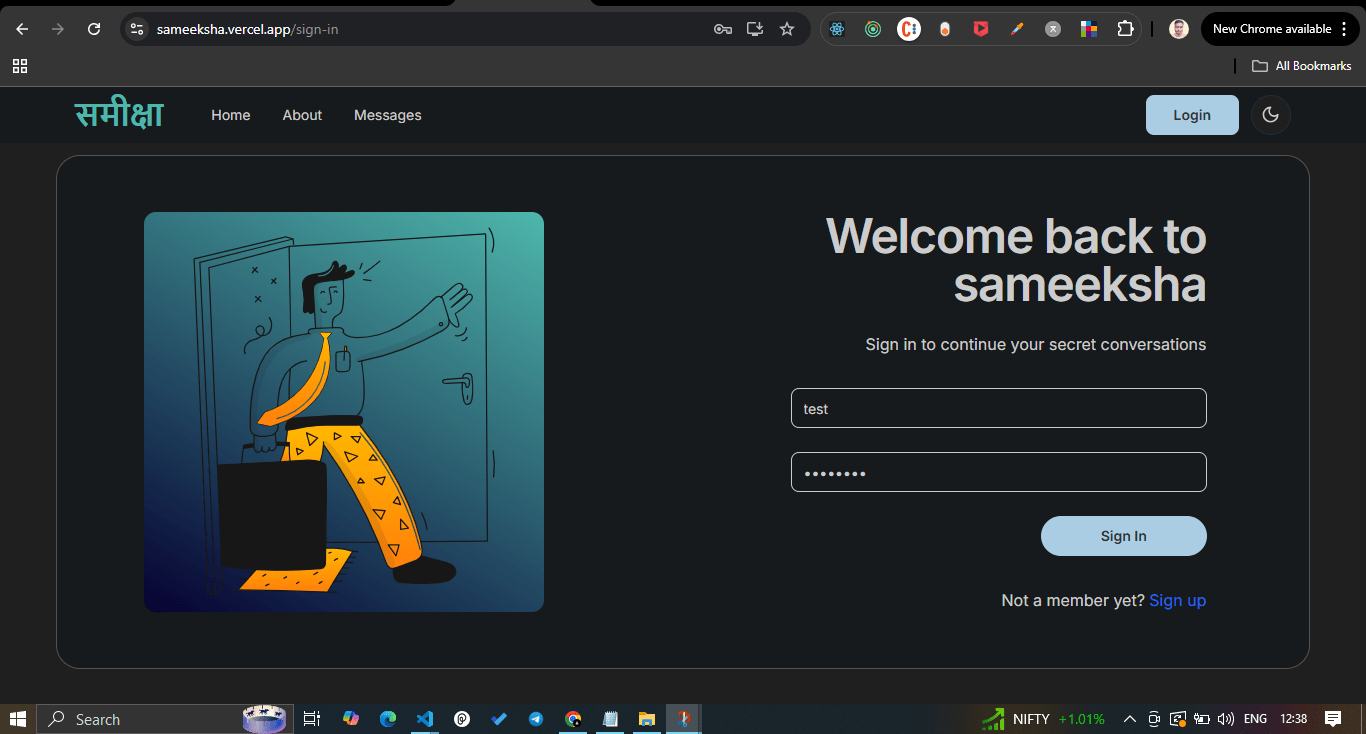This screenshot has width=1366, height=734.
Task: Open the clock showing 12:38
Action: [x=1294, y=719]
